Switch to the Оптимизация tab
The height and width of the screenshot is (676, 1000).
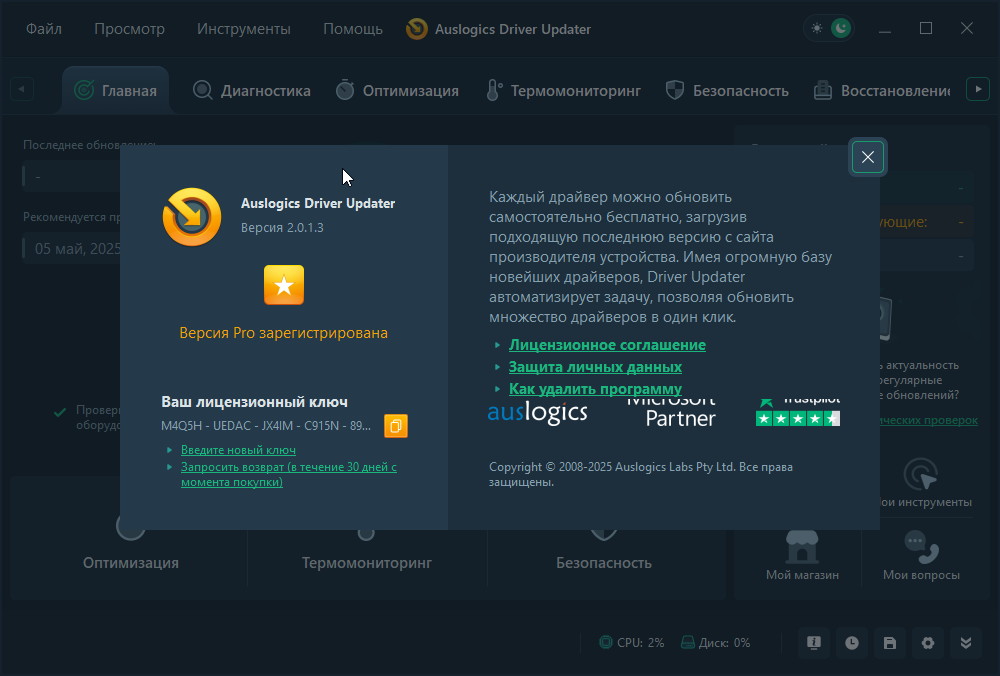[397, 91]
